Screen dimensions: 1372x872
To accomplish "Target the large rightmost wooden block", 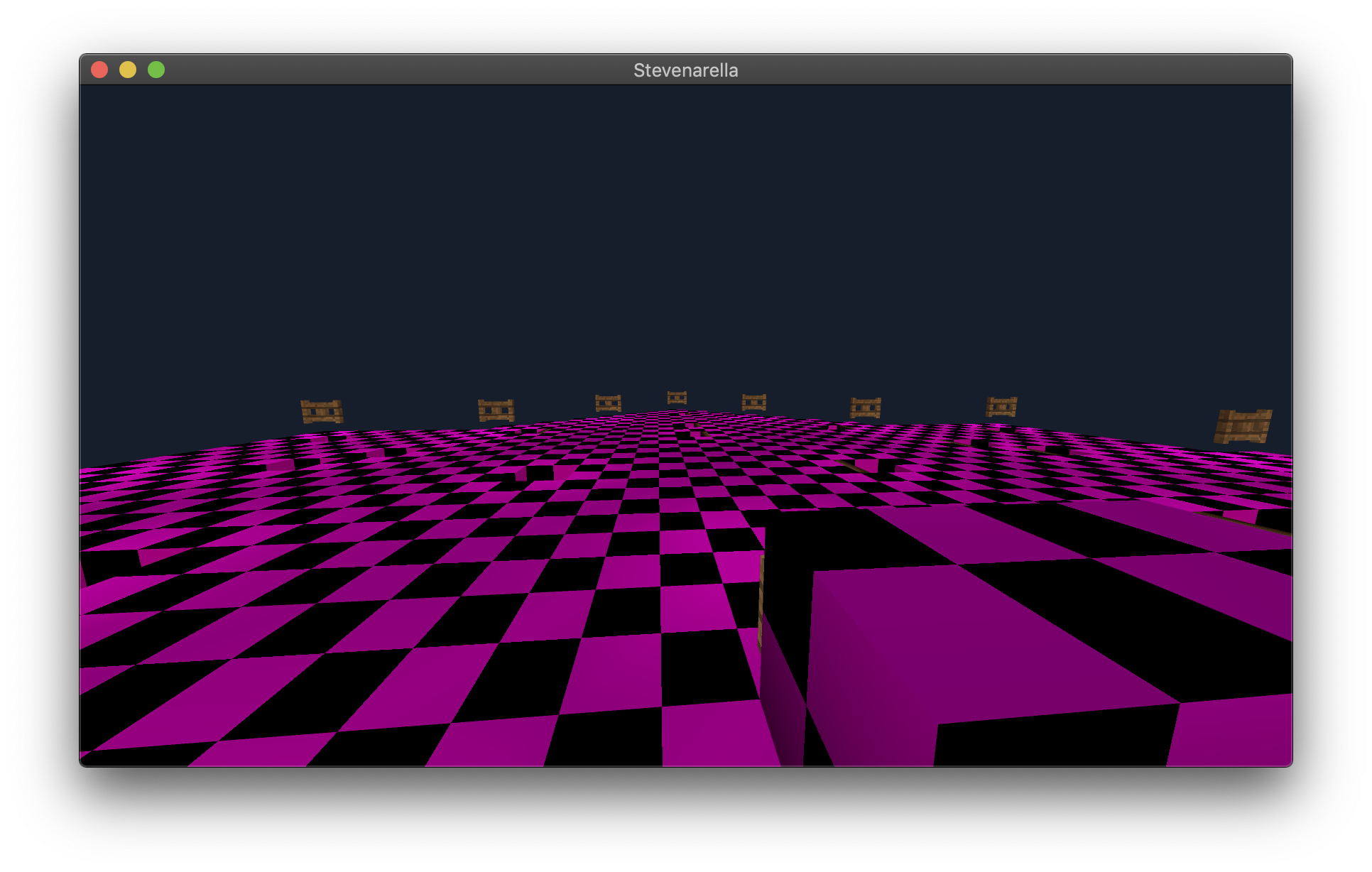I will click(x=1243, y=426).
